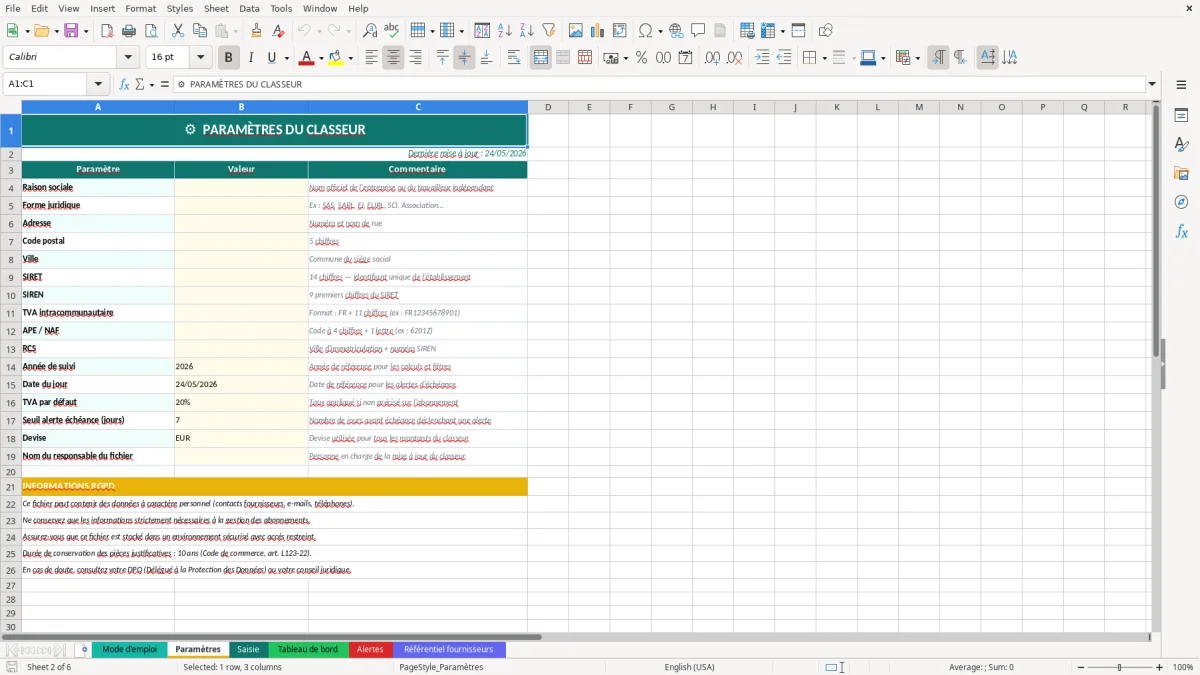Align cell text right

pos(415,58)
